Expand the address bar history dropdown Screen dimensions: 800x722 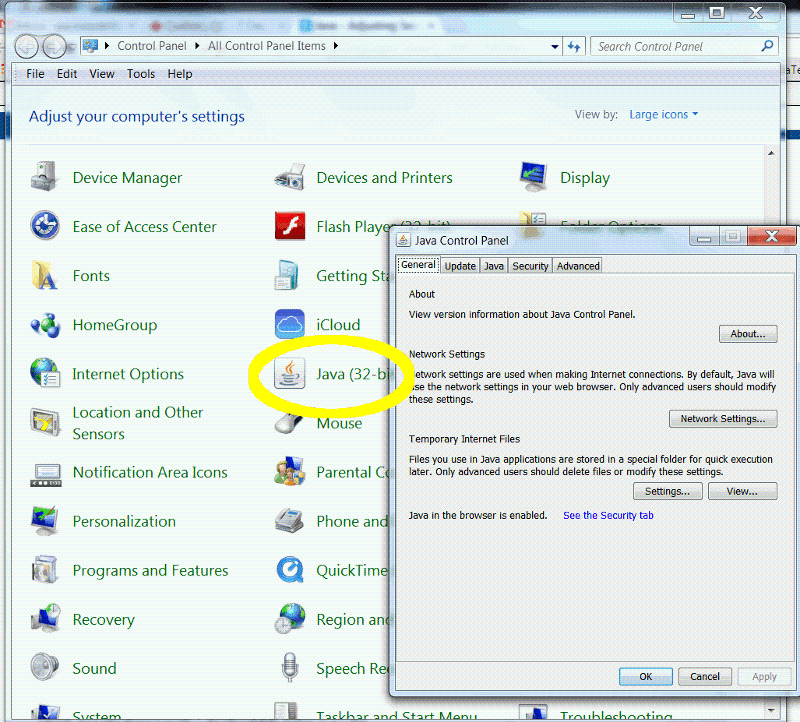555,47
